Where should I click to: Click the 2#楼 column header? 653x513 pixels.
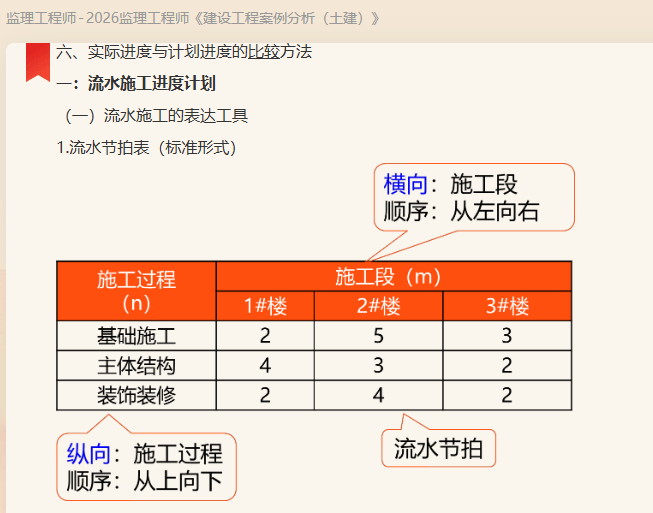click(x=378, y=306)
